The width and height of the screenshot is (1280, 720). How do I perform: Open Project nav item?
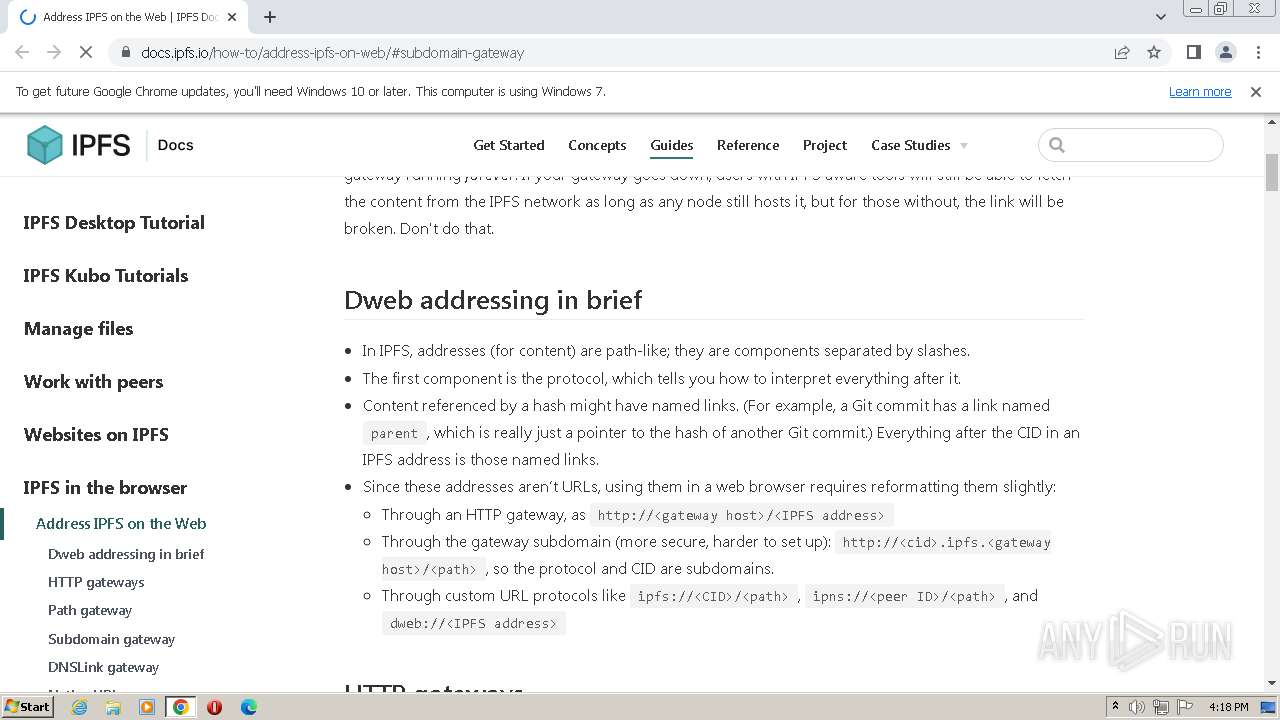pyautogui.click(x=825, y=145)
